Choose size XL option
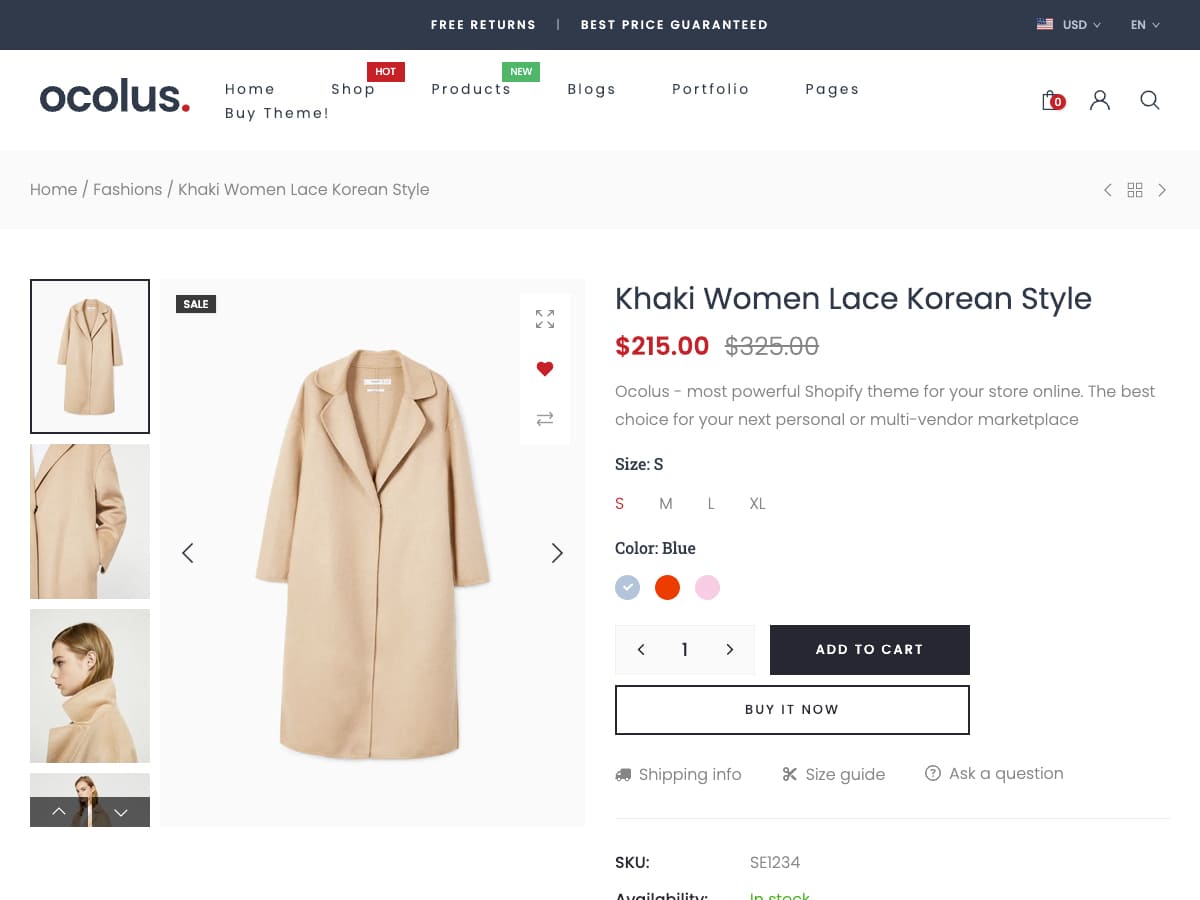Viewport: 1200px width, 900px height. click(757, 504)
